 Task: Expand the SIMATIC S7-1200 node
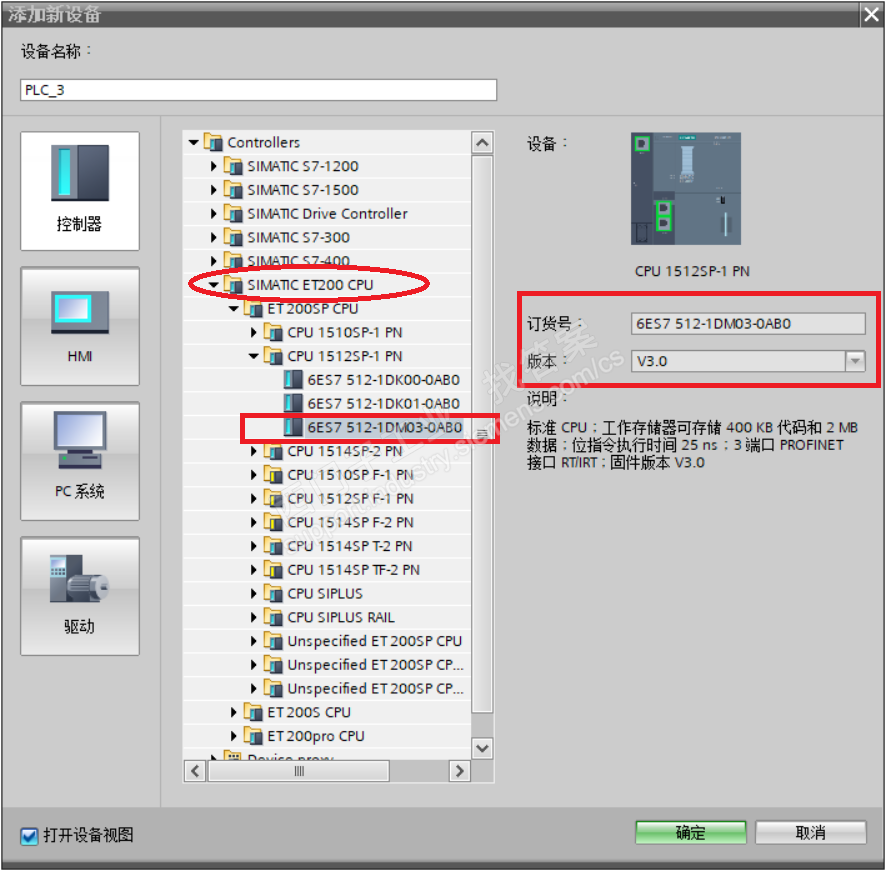tap(214, 166)
